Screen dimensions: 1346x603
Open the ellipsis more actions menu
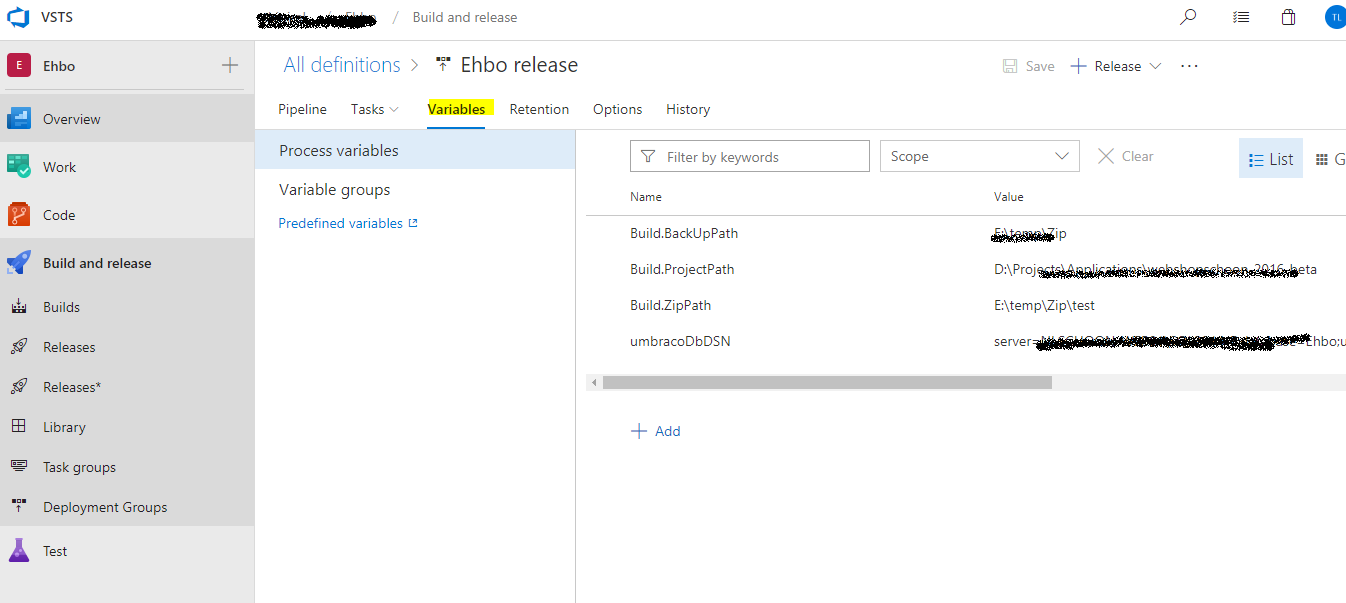click(x=1189, y=66)
